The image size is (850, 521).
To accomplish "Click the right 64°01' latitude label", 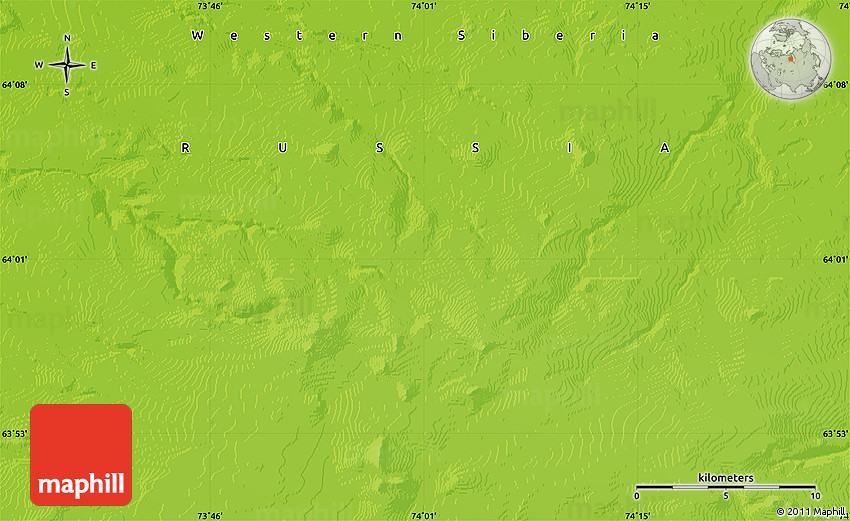I will pyautogui.click(x=835, y=260).
